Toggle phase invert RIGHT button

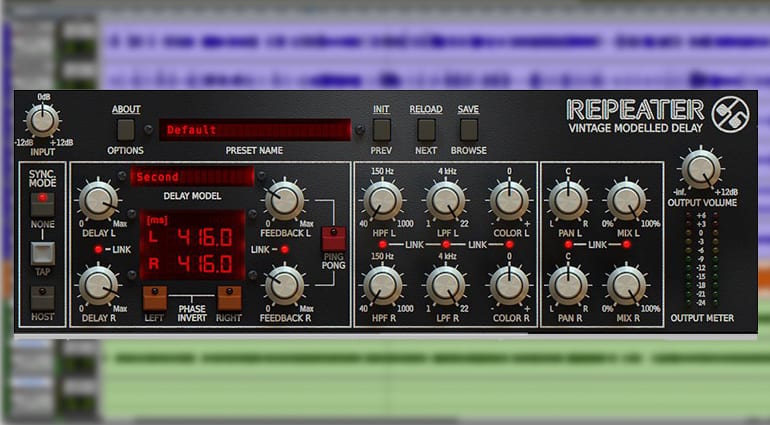[x=229, y=298]
